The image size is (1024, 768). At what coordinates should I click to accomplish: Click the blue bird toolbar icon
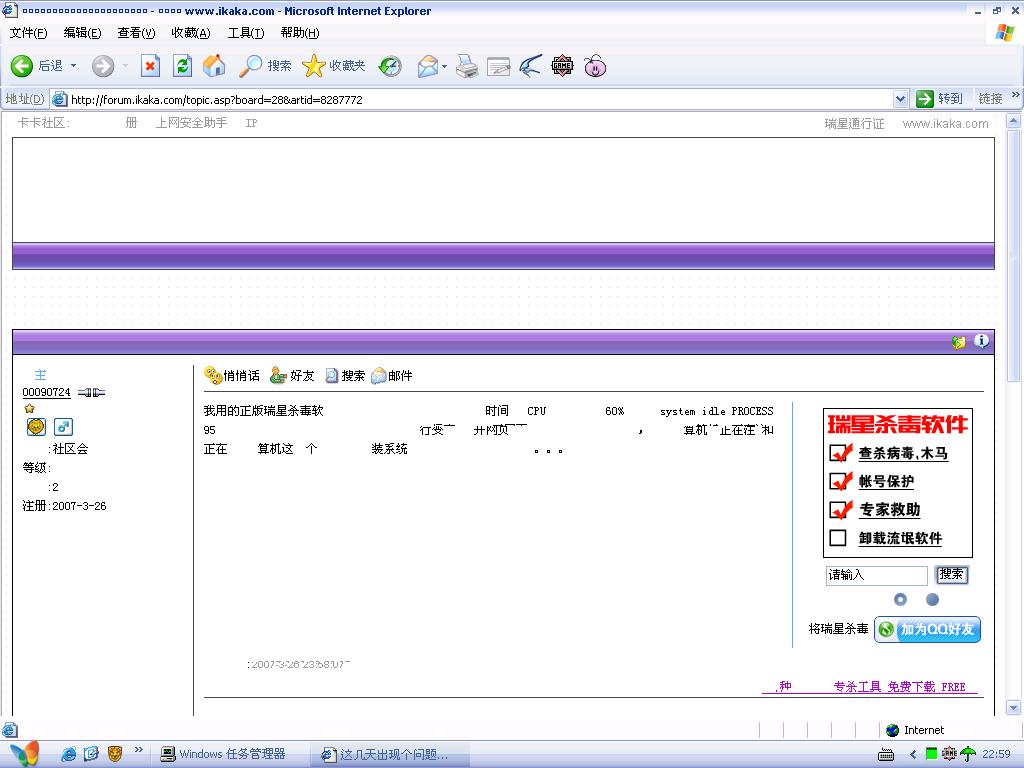click(x=530, y=66)
